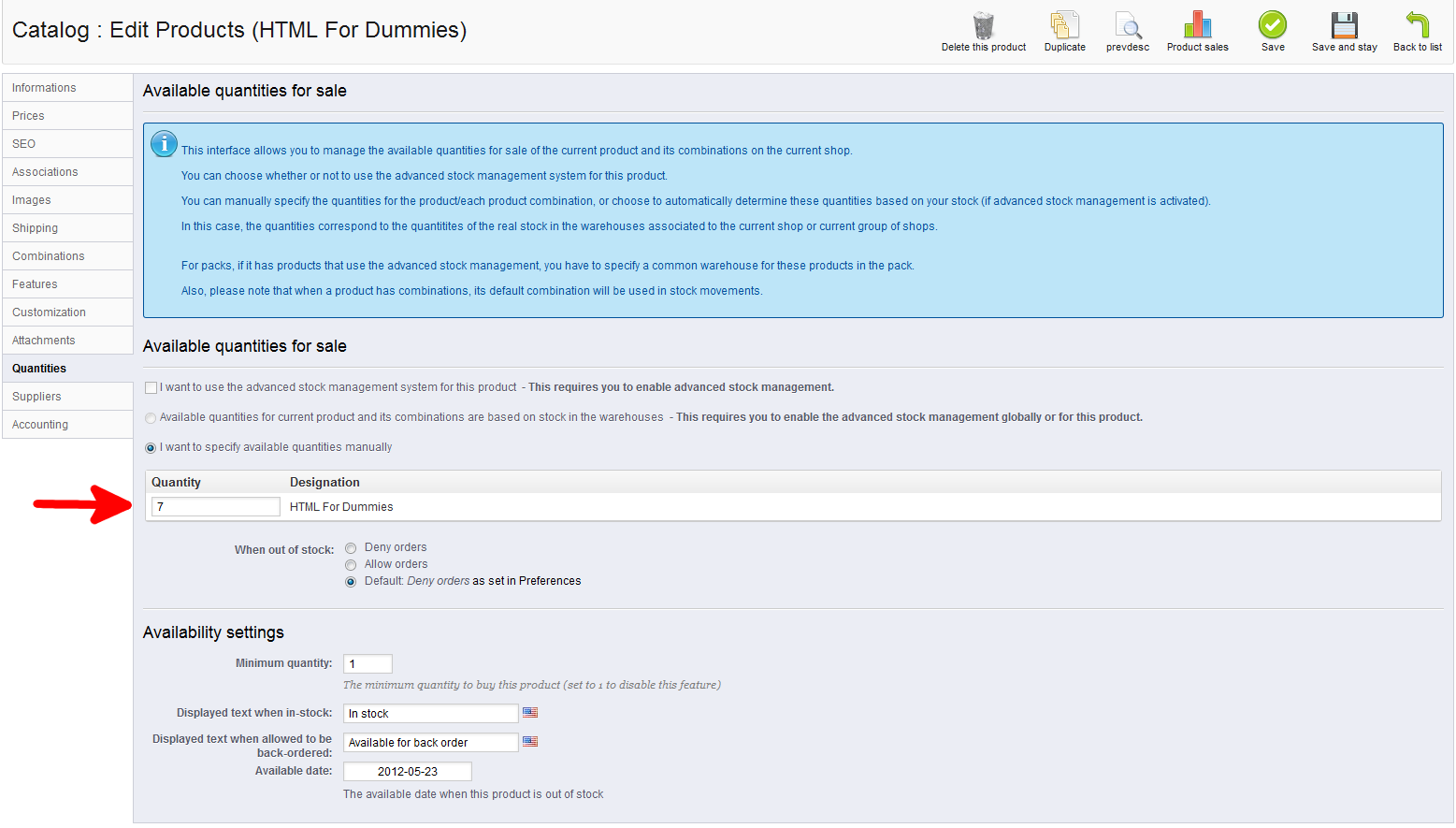Click the Back to list arrow icon
1456x828 pixels.
pos(1417,25)
